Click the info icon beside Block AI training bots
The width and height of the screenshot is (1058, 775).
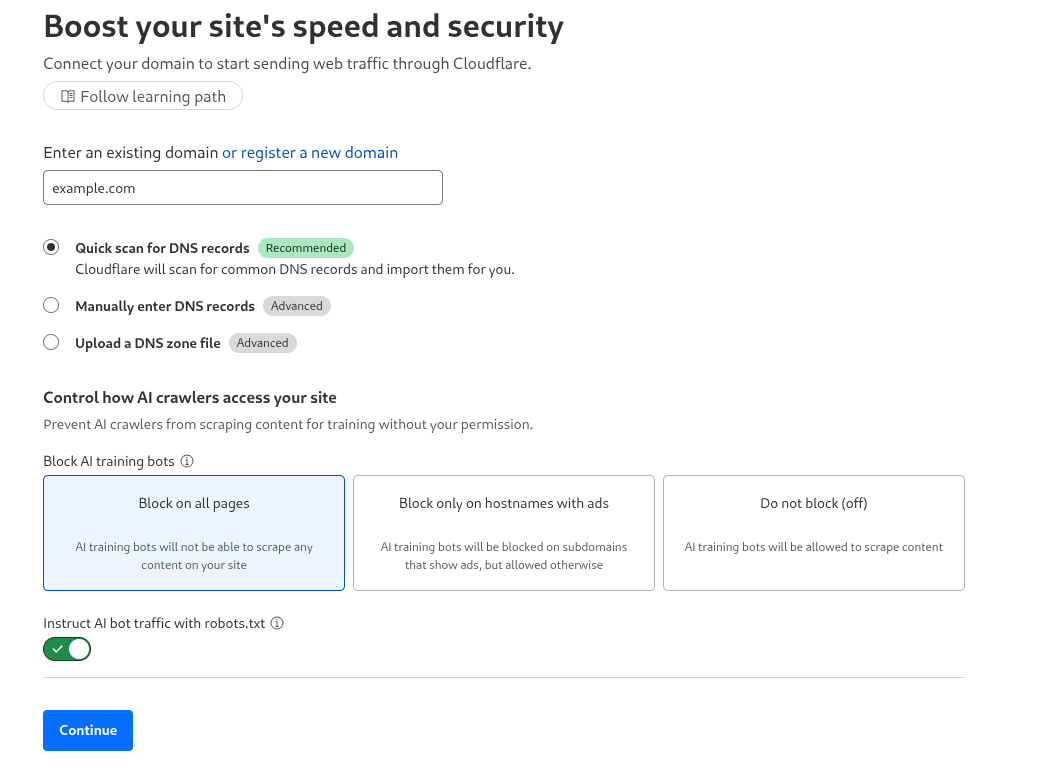click(188, 461)
